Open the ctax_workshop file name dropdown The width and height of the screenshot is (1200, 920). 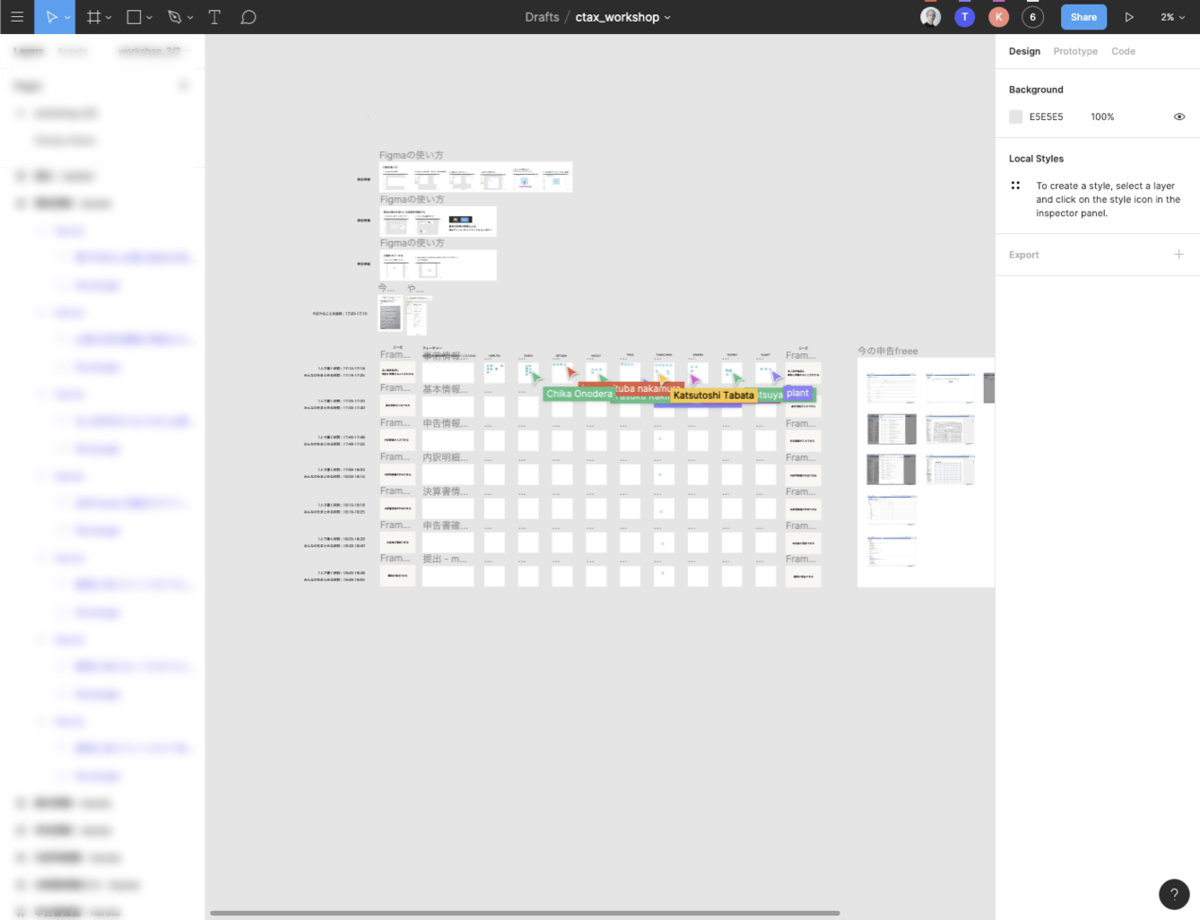[667, 17]
